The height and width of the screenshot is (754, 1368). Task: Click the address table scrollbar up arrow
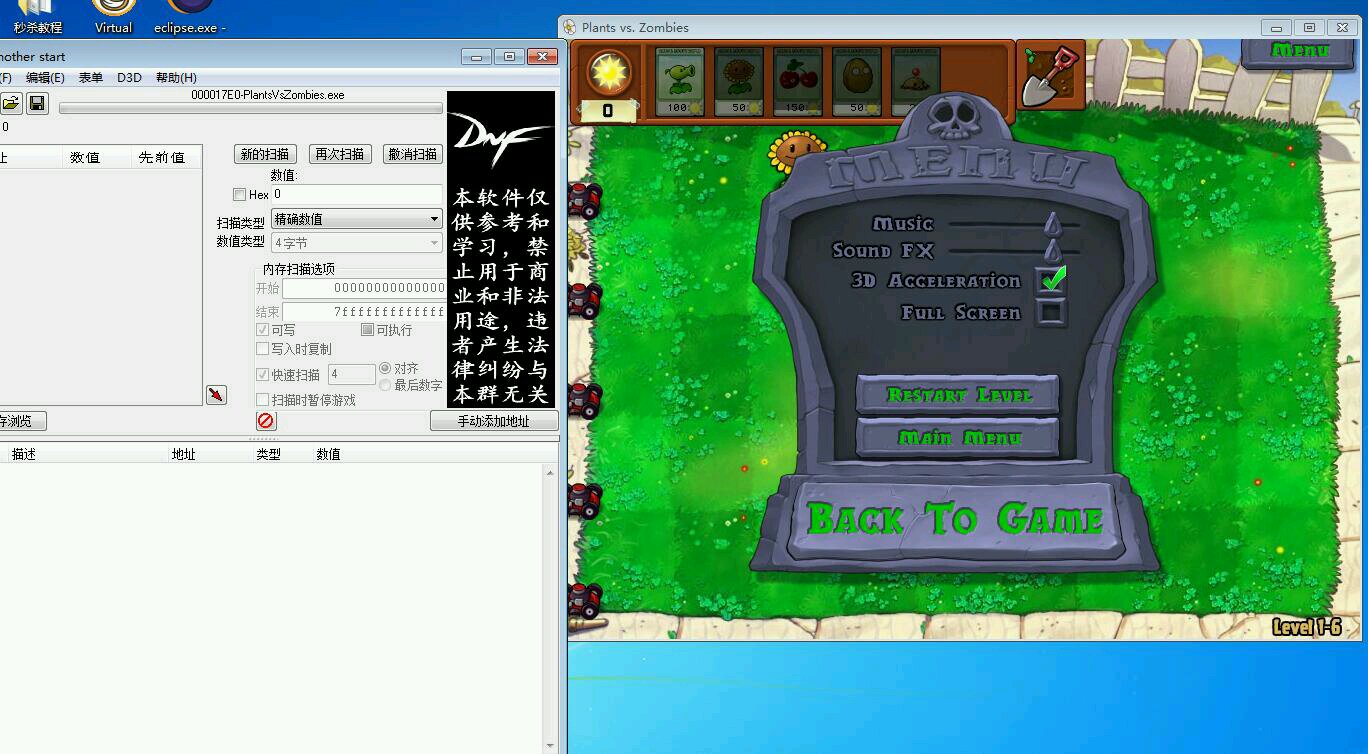550,472
